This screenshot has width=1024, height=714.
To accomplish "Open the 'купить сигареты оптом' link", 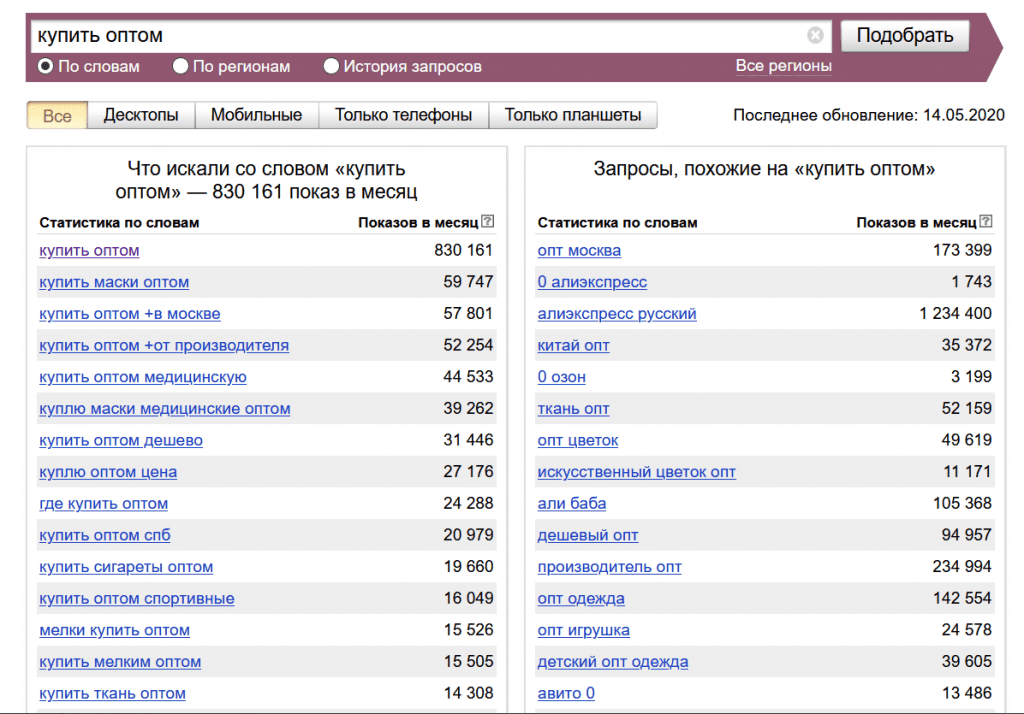I will pos(126,567).
